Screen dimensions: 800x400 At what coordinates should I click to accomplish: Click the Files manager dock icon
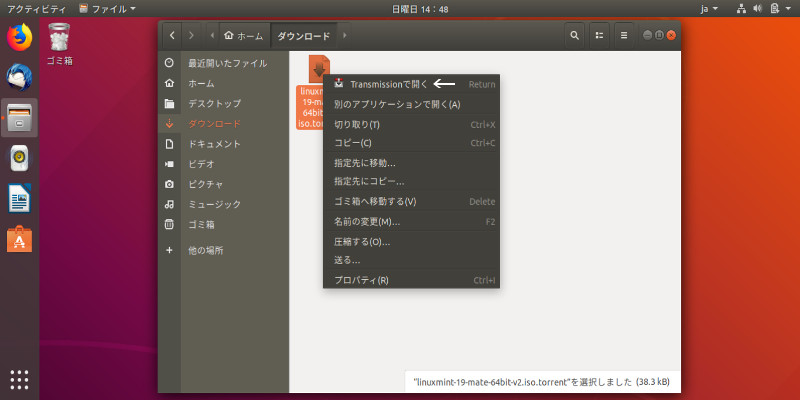[19, 118]
